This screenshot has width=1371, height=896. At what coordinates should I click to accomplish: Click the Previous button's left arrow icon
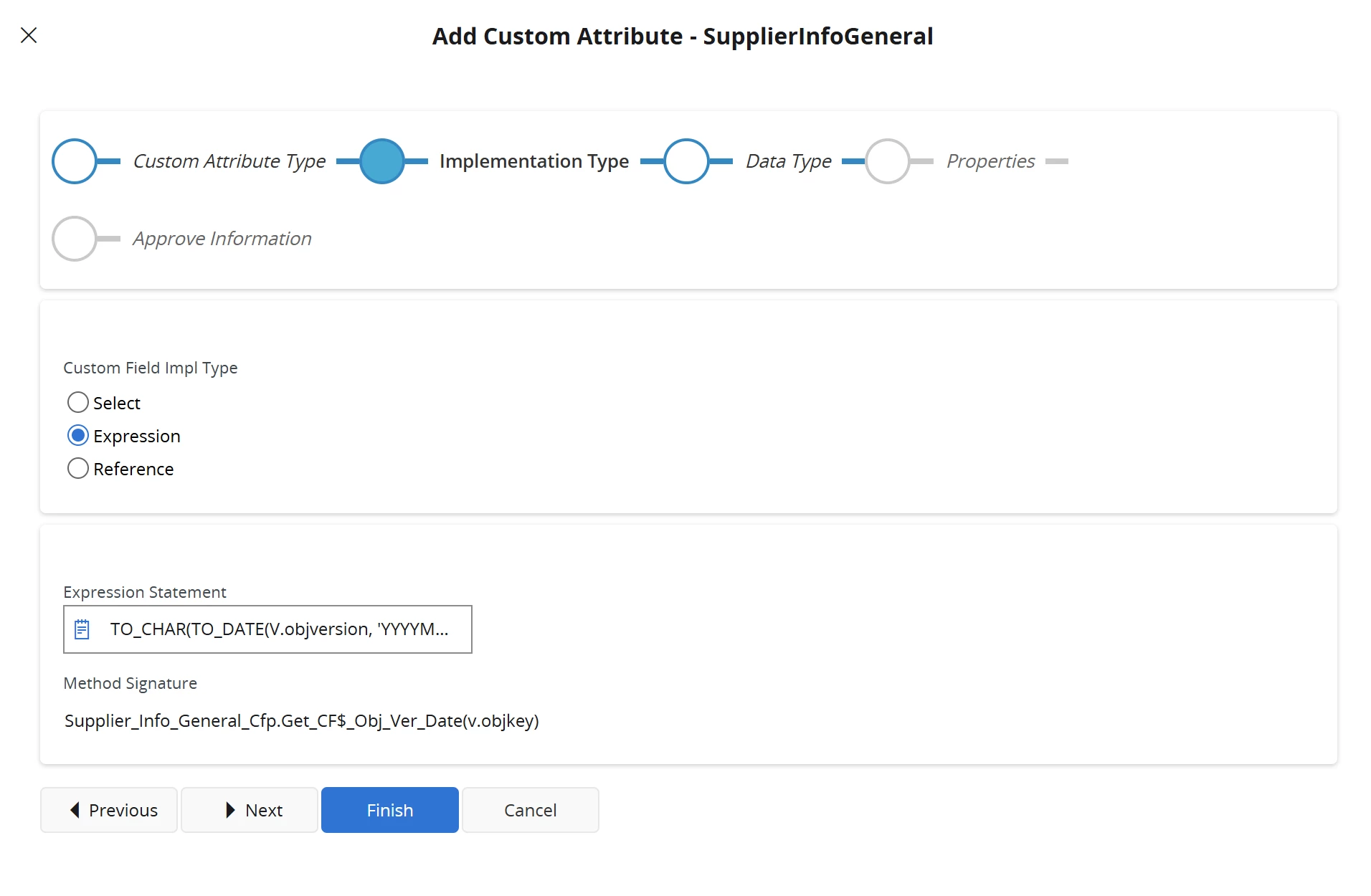tap(75, 810)
